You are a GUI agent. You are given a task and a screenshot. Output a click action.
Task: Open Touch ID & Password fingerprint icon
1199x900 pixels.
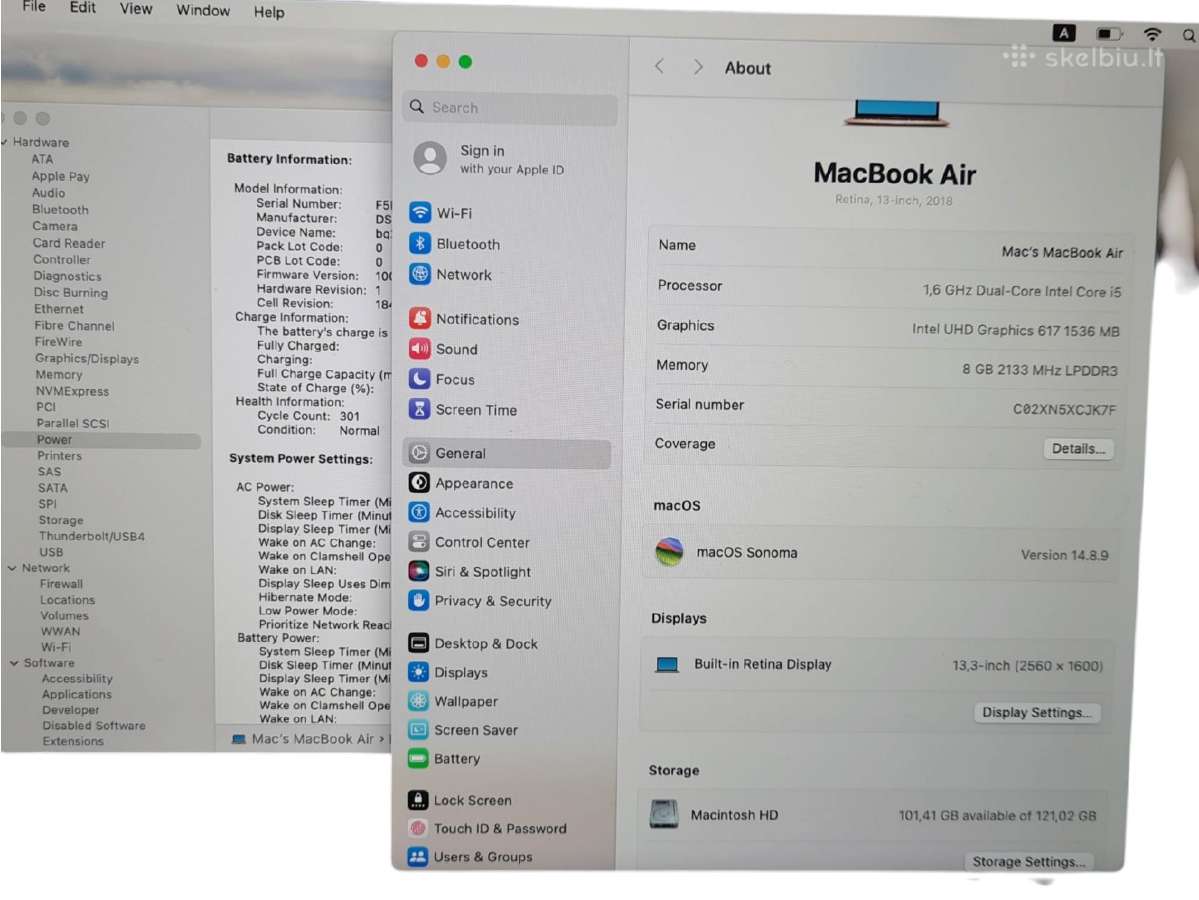click(x=418, y=828)
